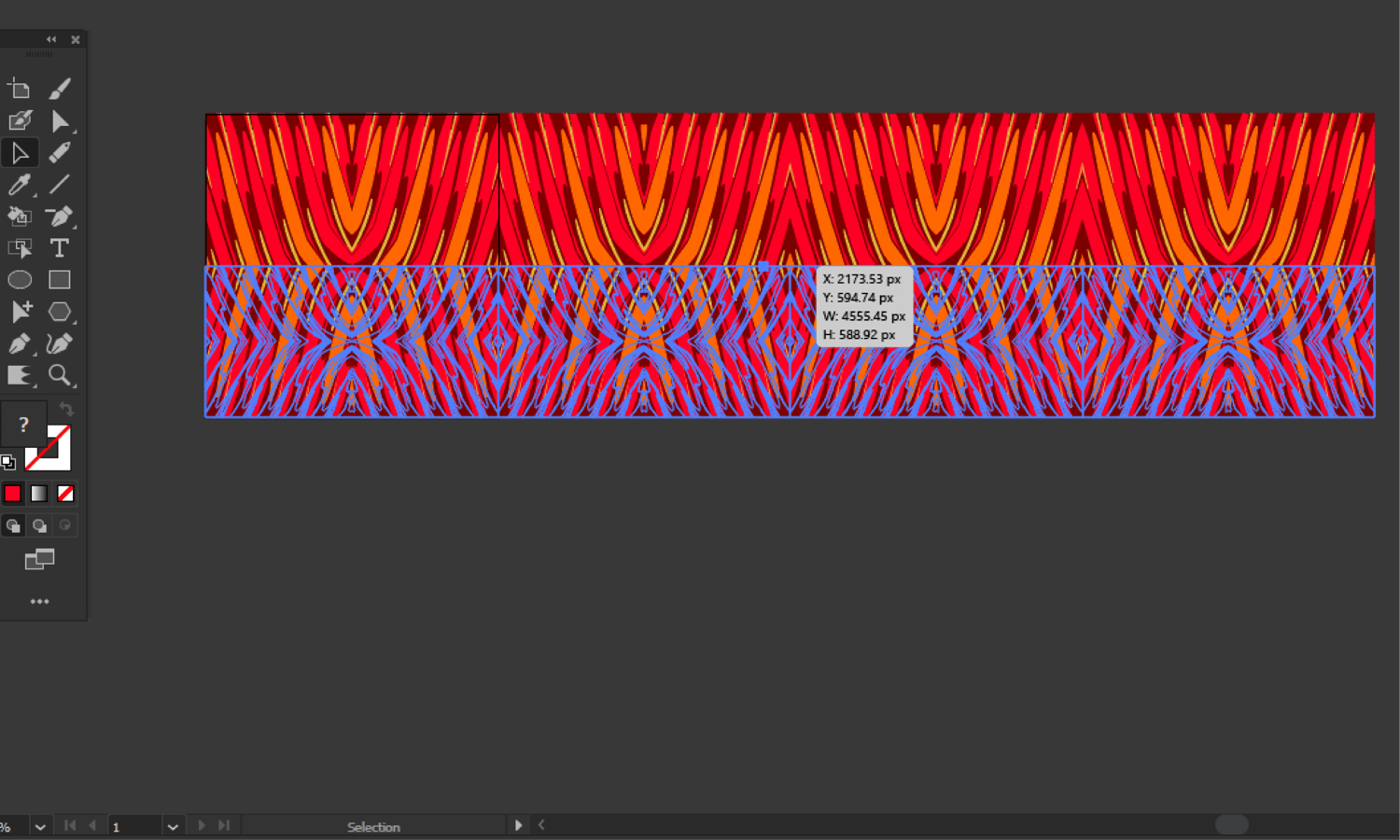Select the Type tool
1400x840 pixels.
click(x=60, y=248)
